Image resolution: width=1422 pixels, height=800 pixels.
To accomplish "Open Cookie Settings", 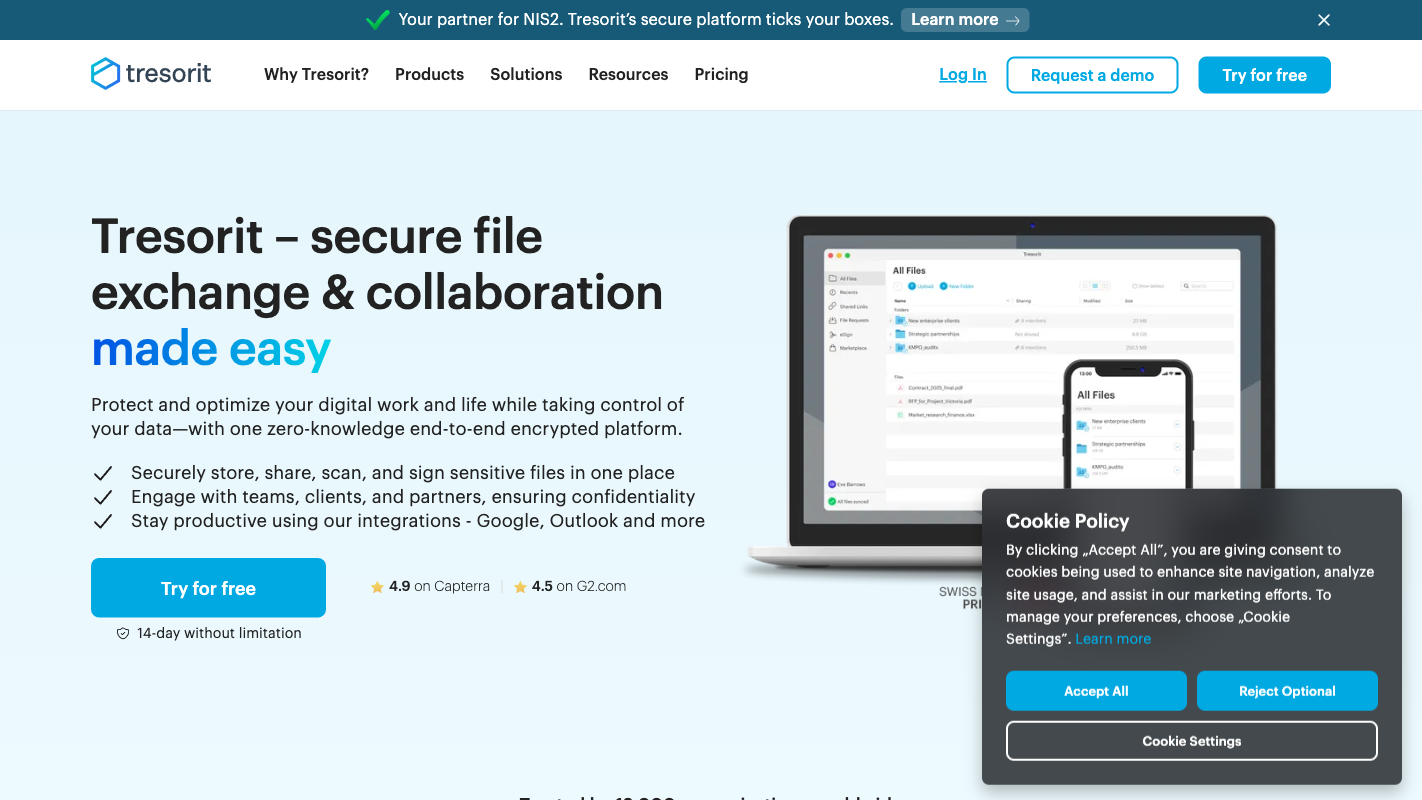I will tap(1192, 741).
